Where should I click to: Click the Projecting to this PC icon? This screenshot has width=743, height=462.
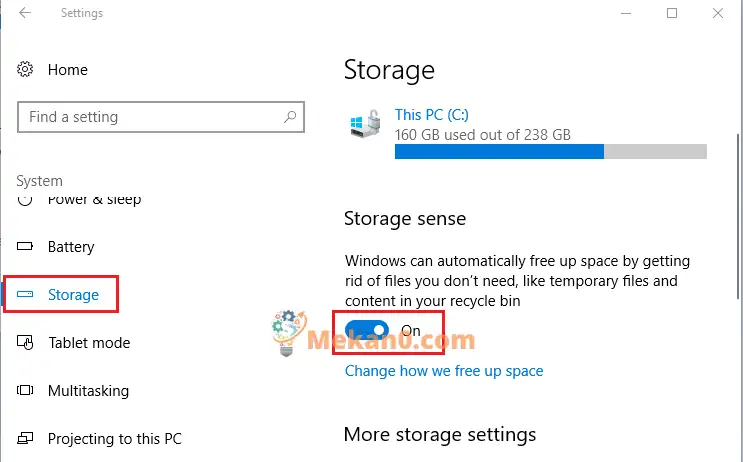[25, 438]
